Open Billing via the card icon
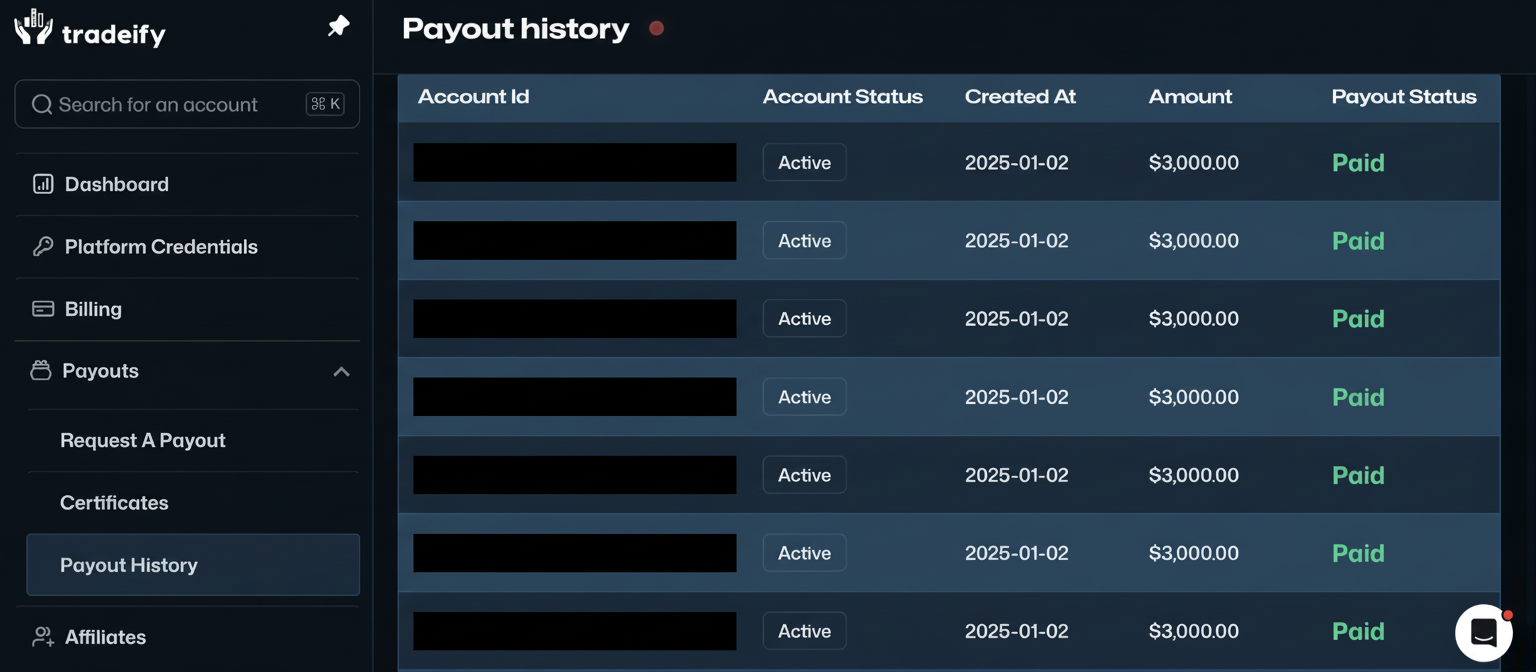This screenshot has height=672, width=1536. click(x=40, y=309)
